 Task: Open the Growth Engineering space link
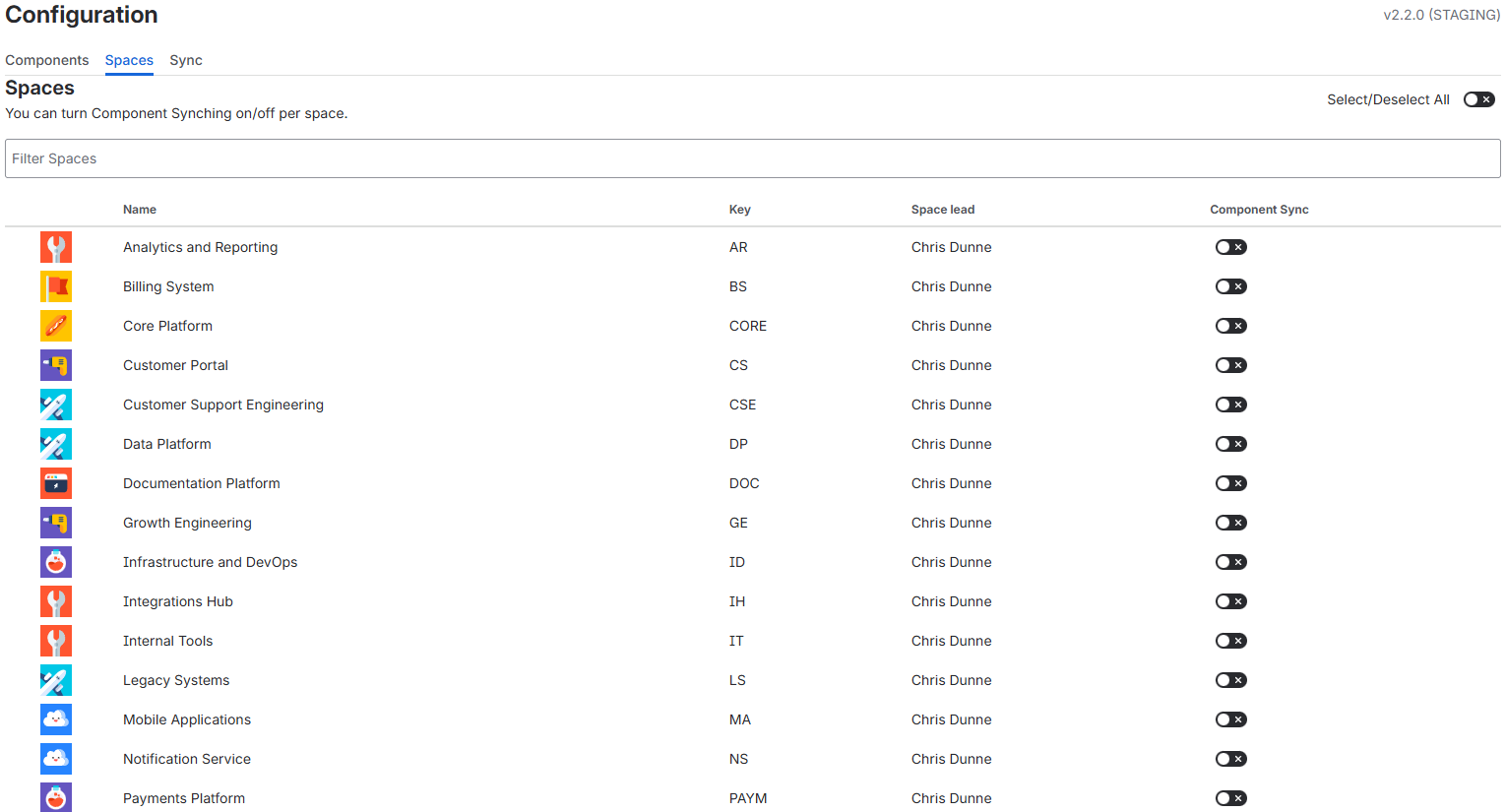tap(187, 523)
